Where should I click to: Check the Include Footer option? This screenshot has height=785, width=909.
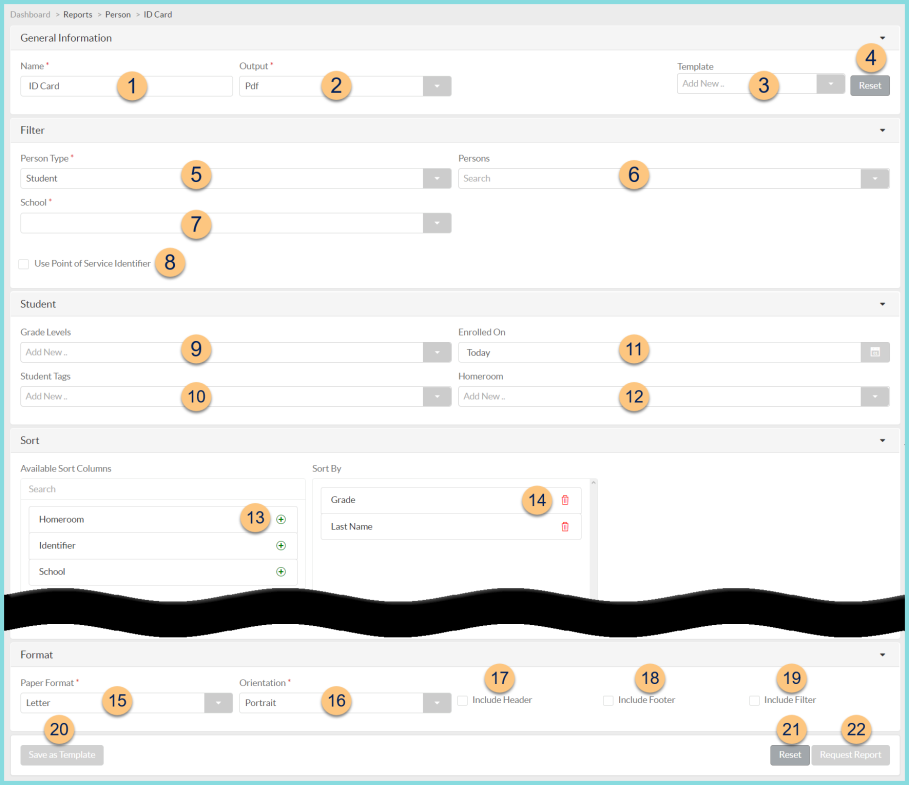coord(608,700)
